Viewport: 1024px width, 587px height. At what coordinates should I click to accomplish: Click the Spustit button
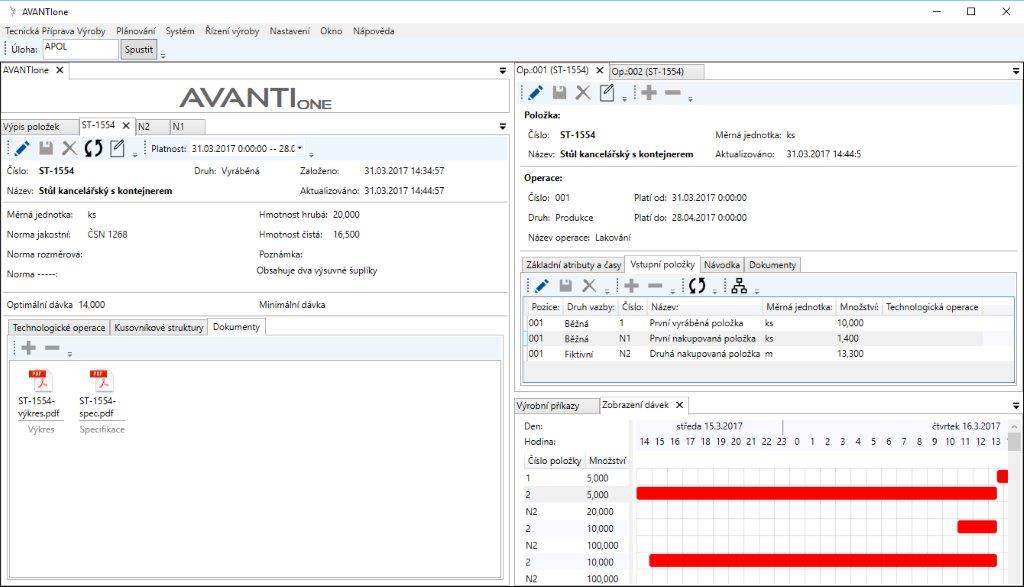pyautogui.click(x=138, y=50)
